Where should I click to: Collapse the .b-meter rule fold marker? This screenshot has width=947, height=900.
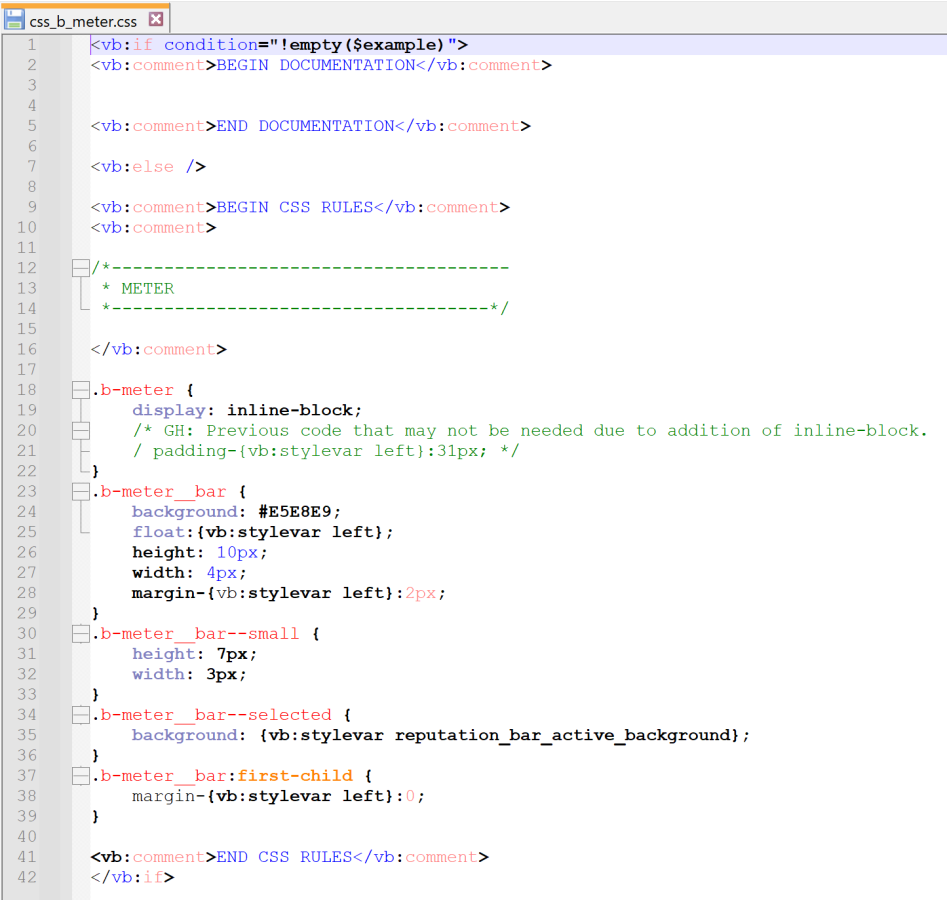(80, 390)
